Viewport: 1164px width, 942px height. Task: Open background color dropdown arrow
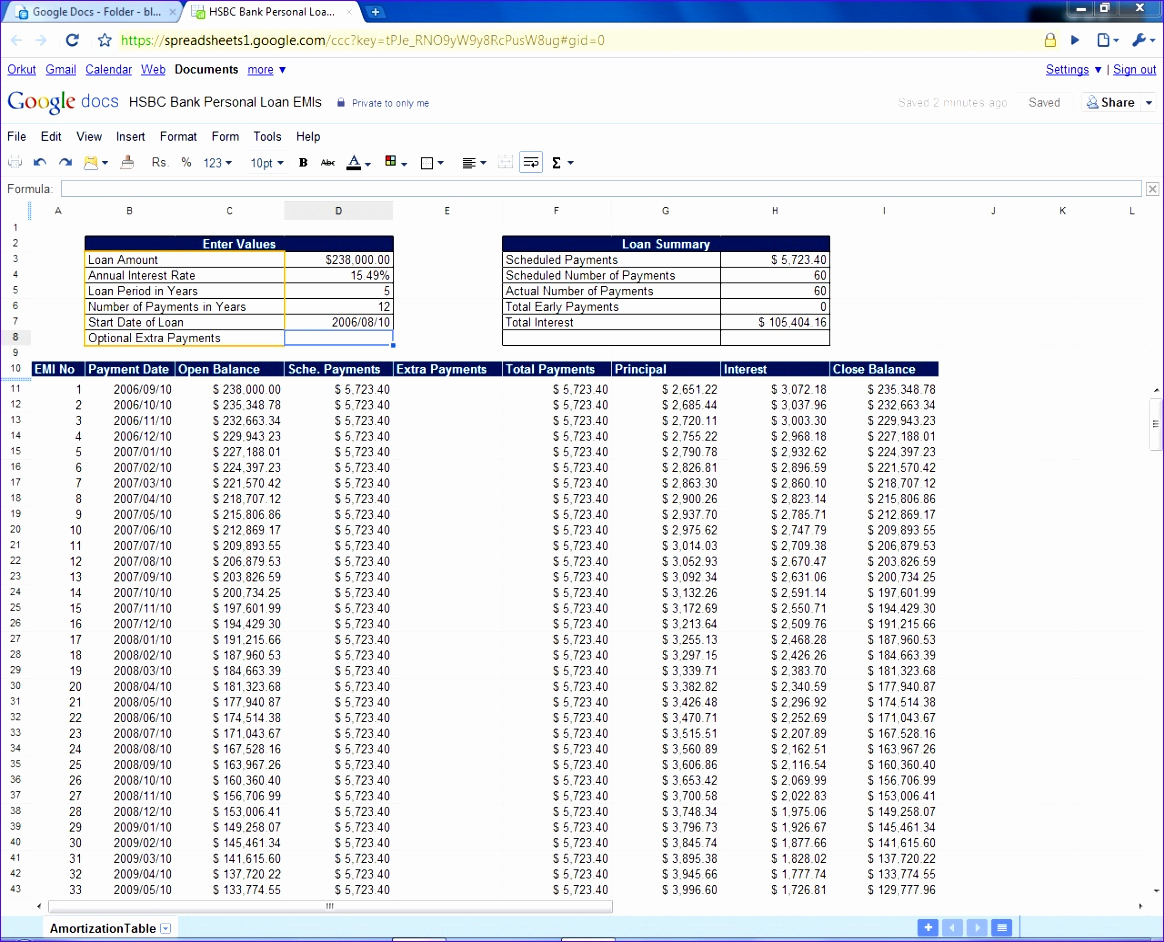[405, 164]
